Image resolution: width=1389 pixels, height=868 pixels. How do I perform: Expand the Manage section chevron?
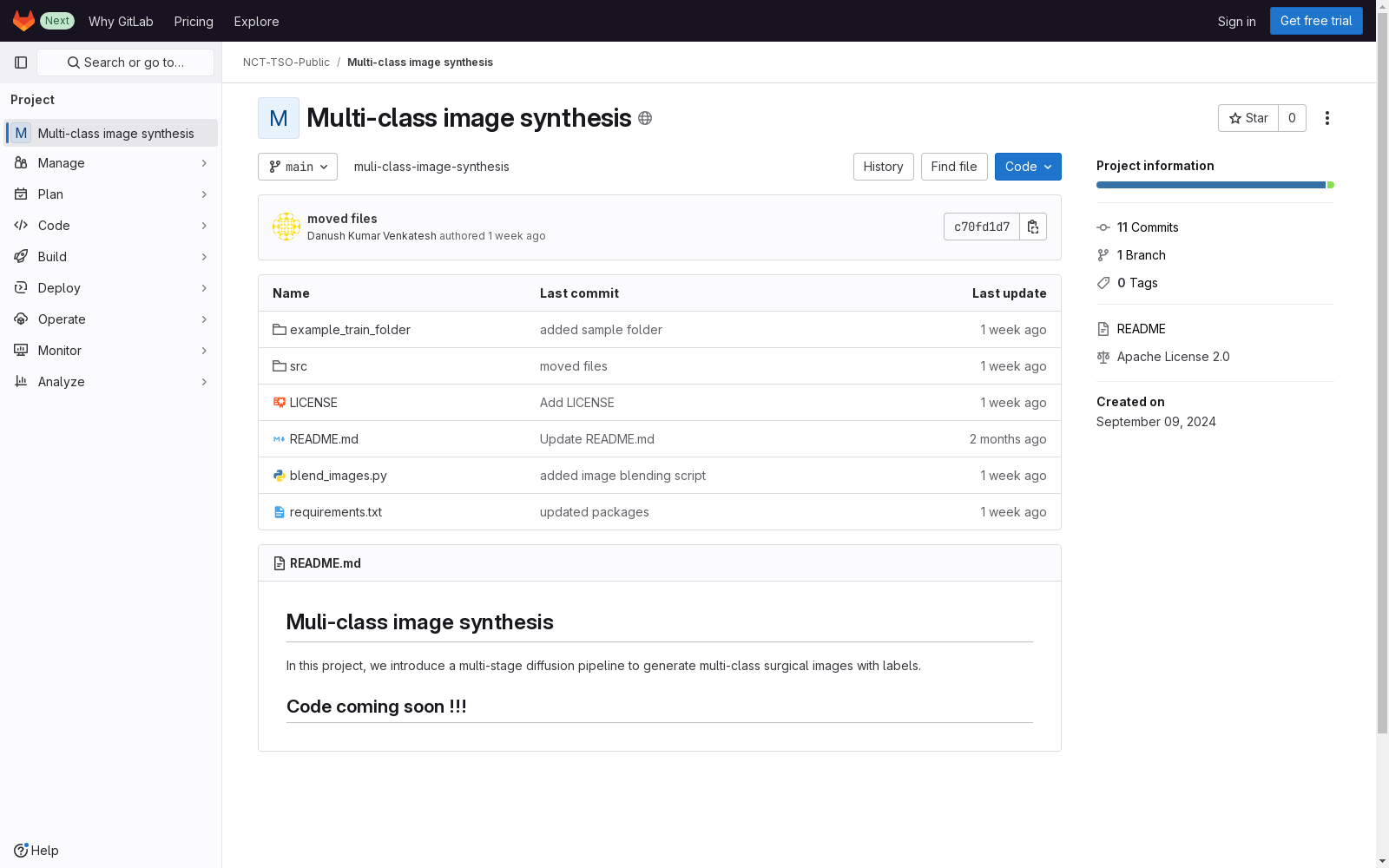click(205, 163)
